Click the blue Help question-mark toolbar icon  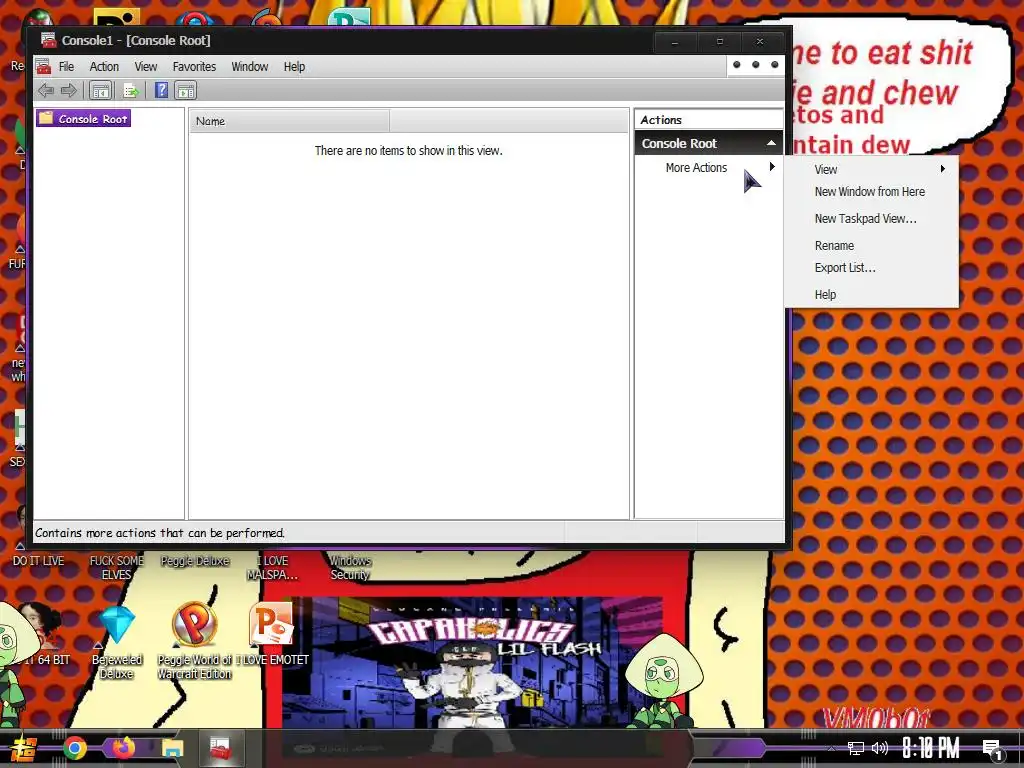coord(161,90)
